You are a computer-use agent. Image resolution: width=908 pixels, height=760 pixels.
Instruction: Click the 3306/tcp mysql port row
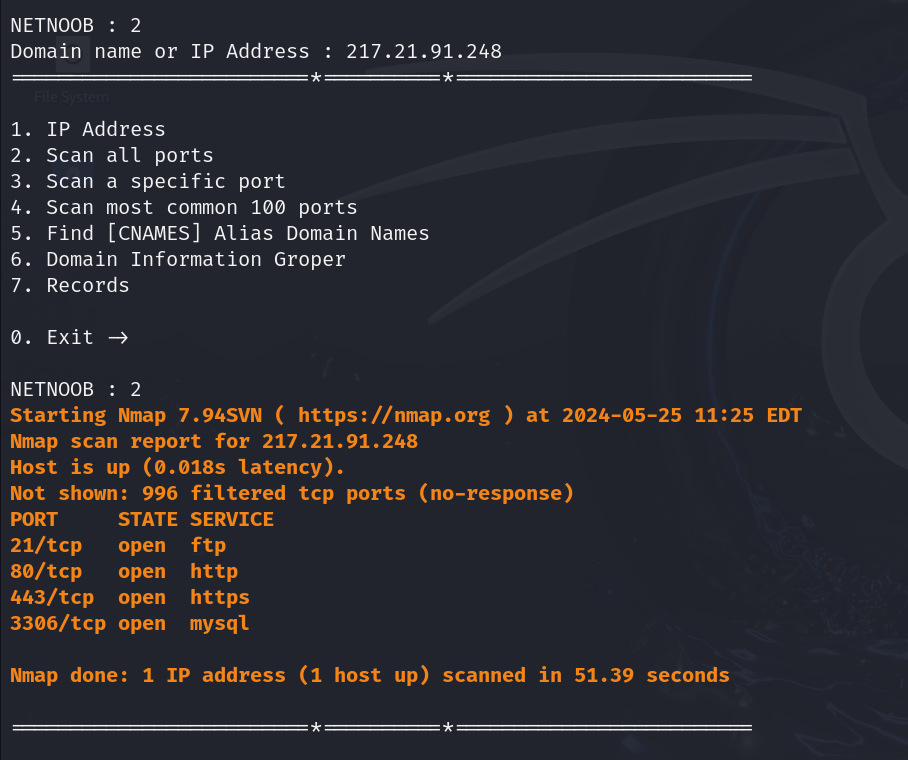130,624
